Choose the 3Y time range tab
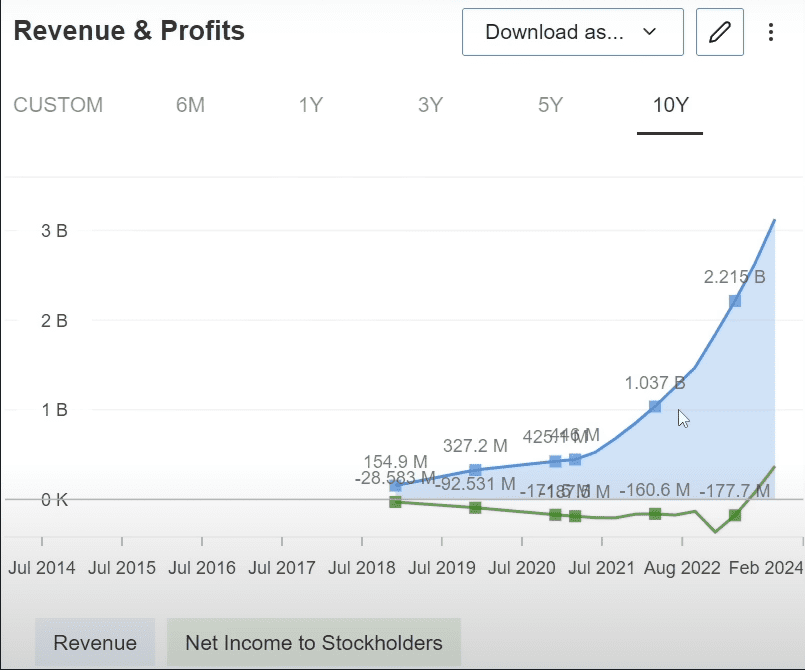Image resolution: width=805 pixels, height=670 pixels. [430, 105]
